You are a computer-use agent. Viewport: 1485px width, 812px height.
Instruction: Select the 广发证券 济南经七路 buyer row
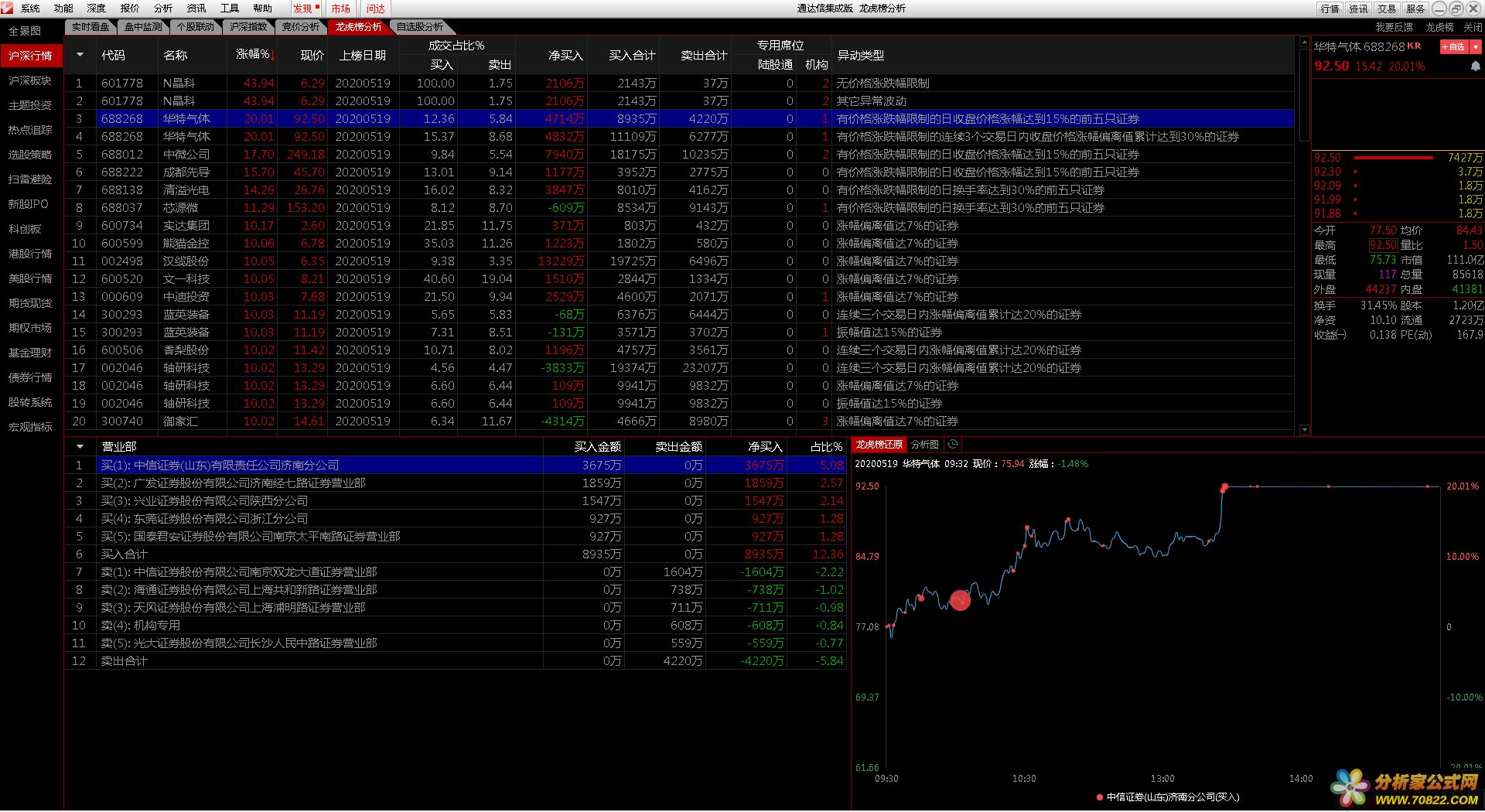click(x=456, y=483)
